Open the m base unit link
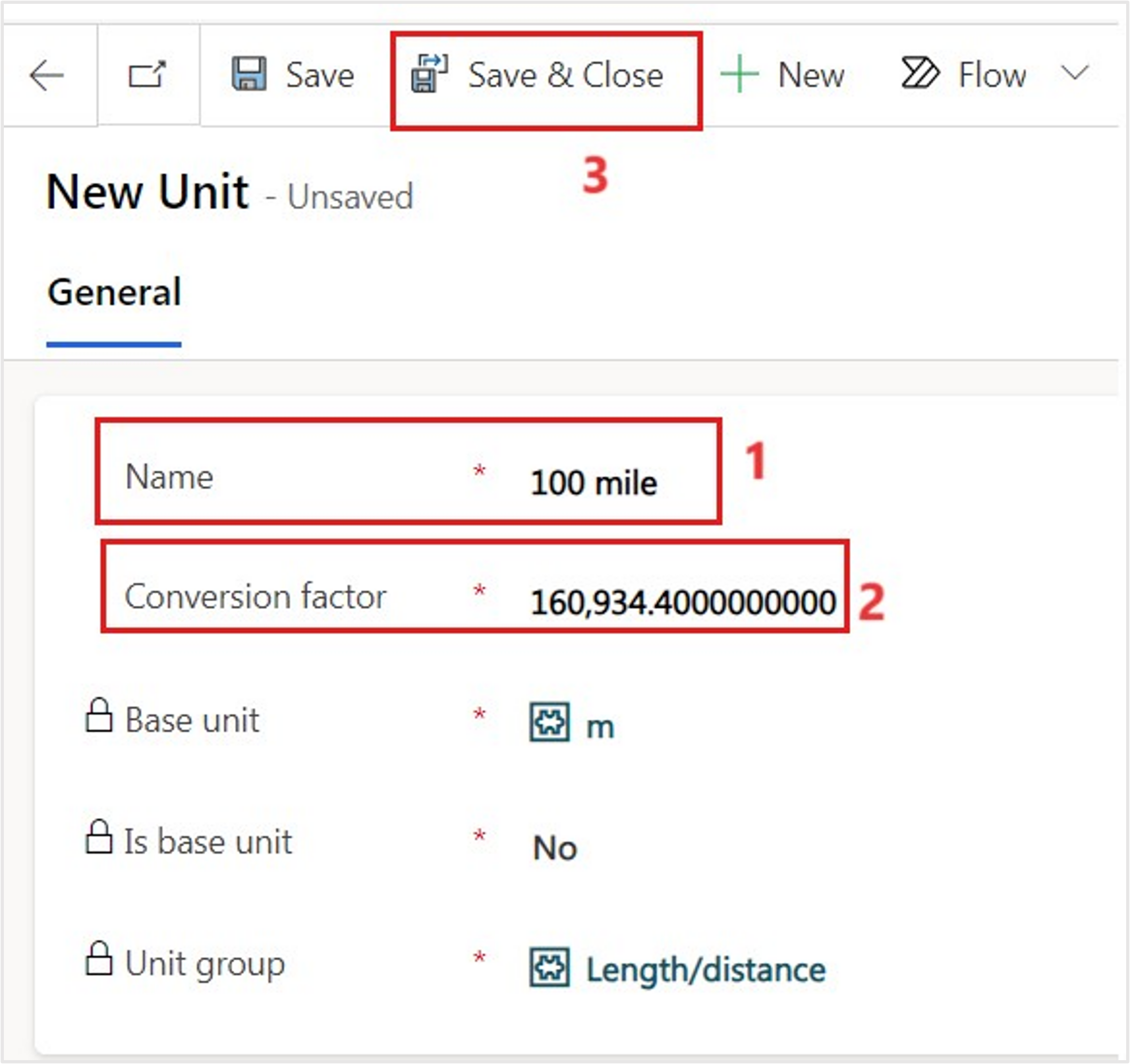The image size is (1130, 1064). (x=600, y=727)
